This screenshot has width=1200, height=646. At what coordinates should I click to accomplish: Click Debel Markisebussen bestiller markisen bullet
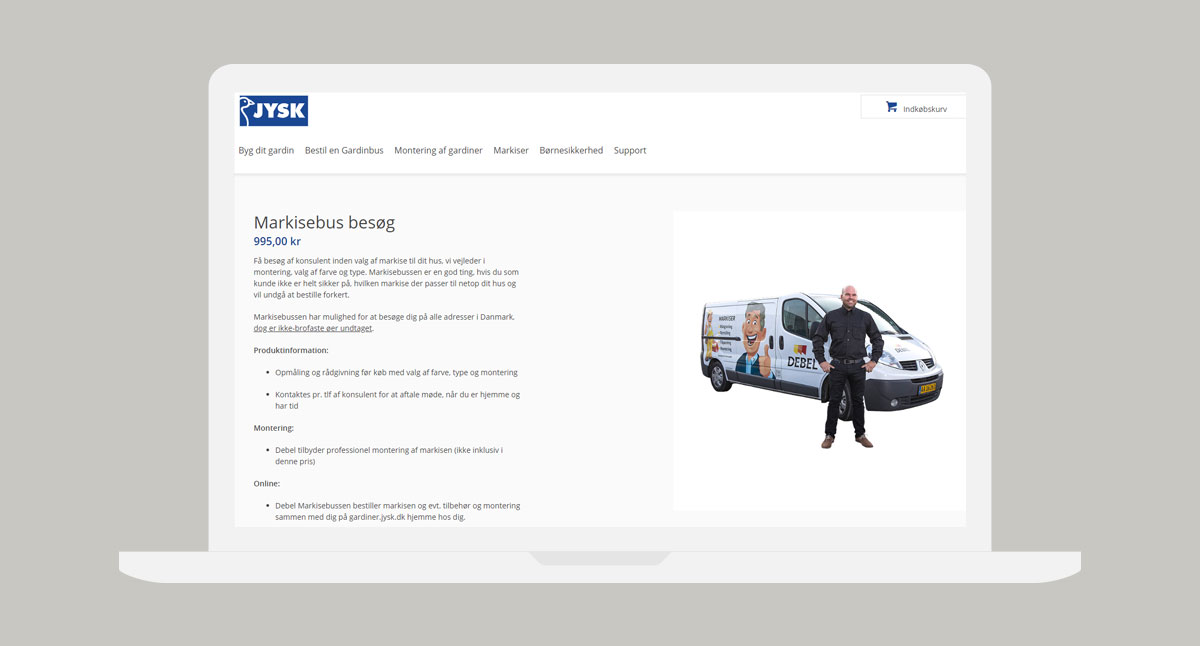click(x=398, y=512)
